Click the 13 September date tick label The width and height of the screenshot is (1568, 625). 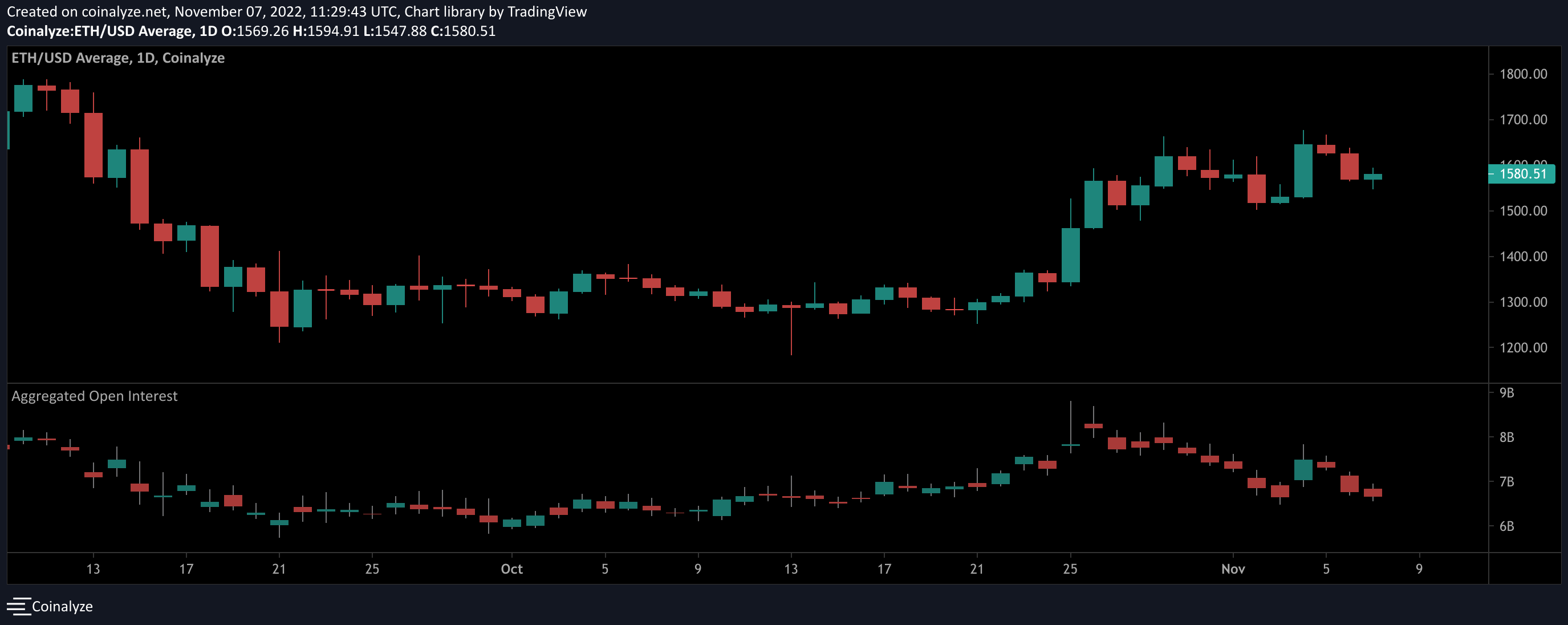click(x=93, y=569)
